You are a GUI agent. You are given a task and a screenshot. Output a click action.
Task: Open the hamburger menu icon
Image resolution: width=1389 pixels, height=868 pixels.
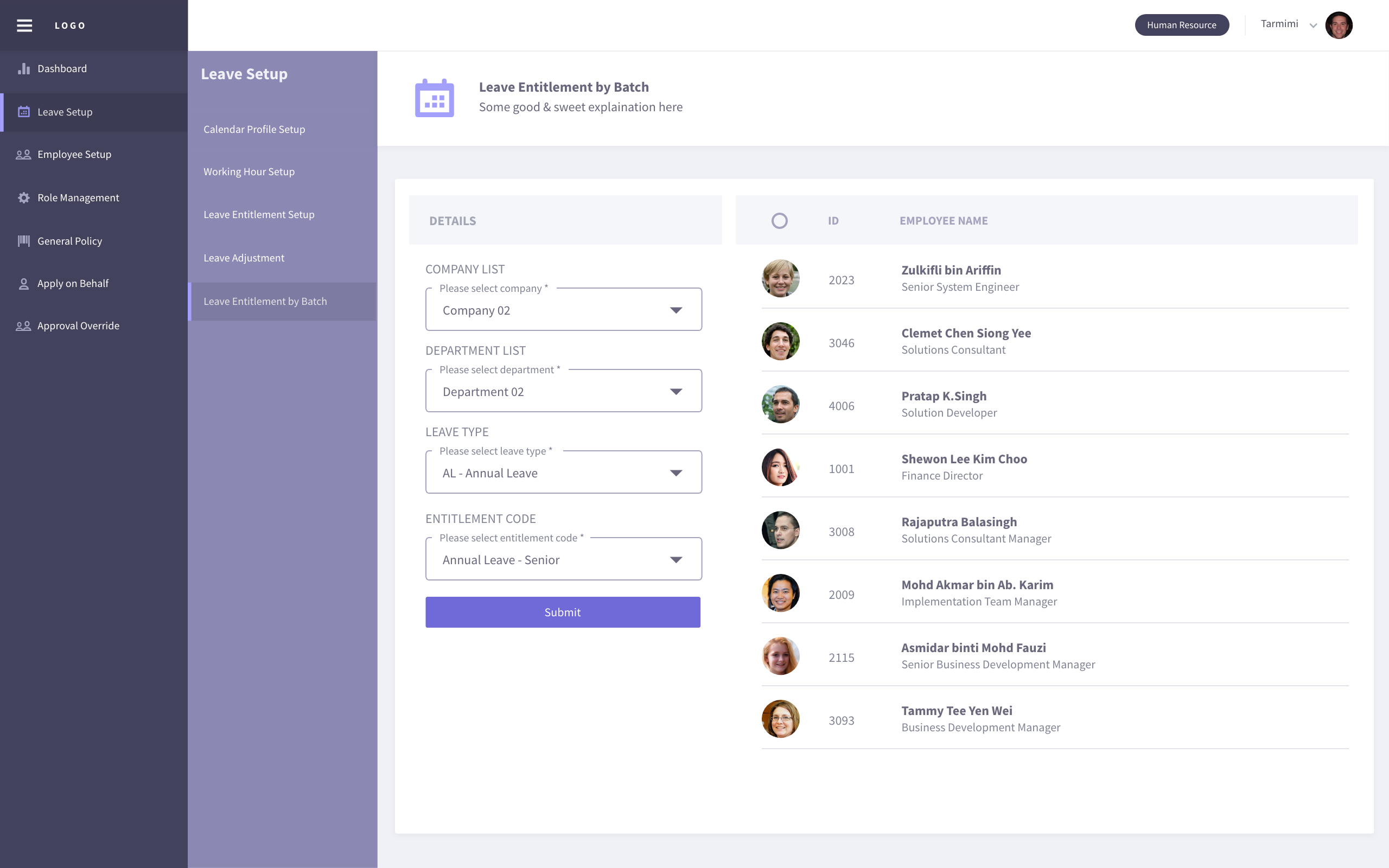tap(24, 25)
